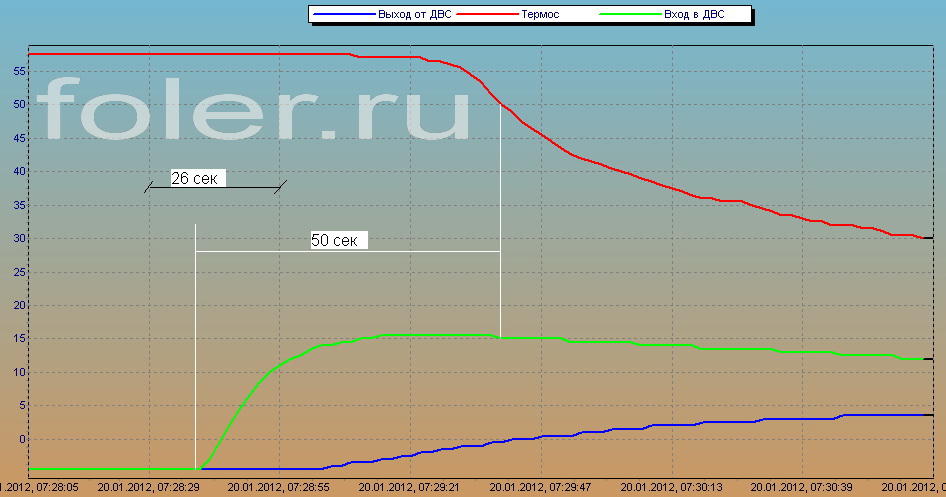Click the 55 value on Y axis
Screen dimensions: 946x497
pyautogui.click(x=17, y=71)
